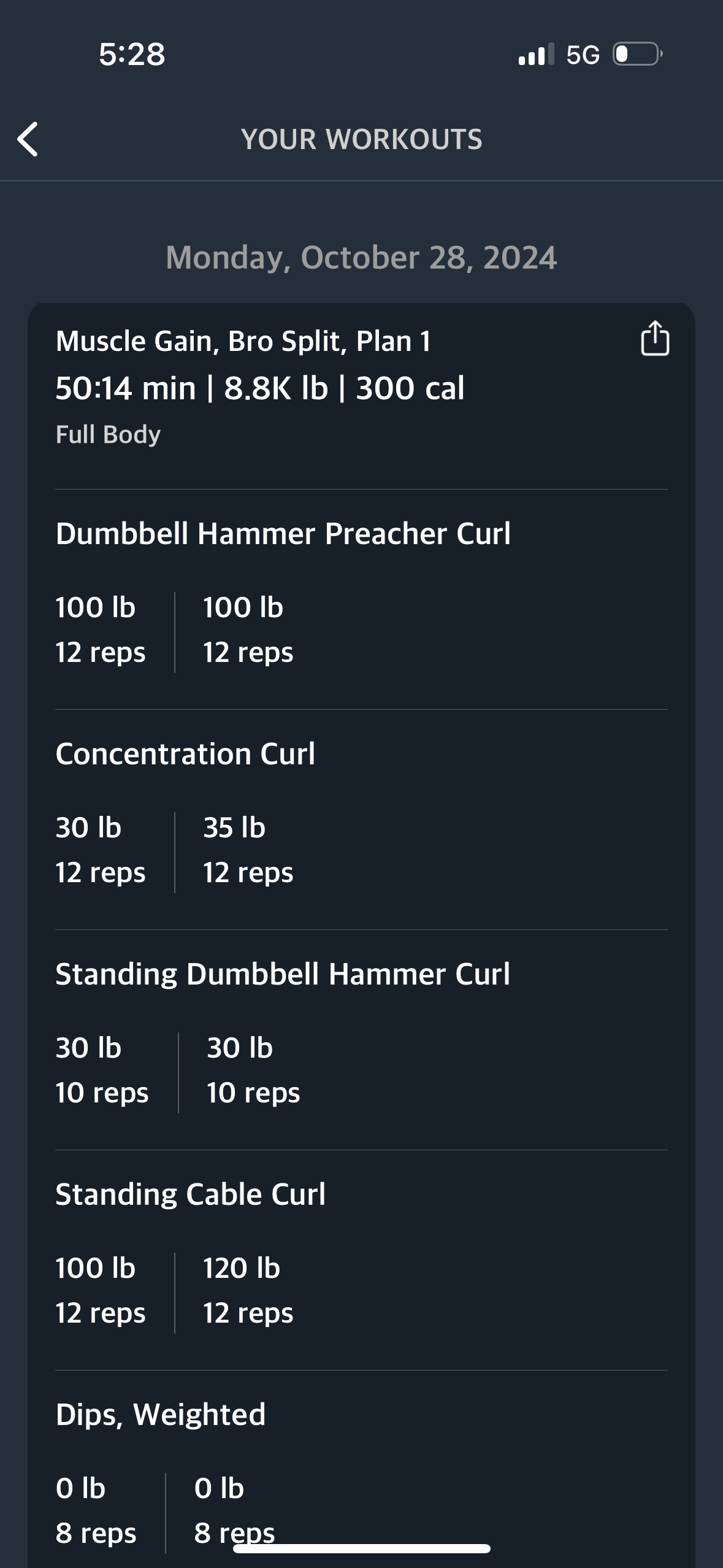Select the Your Workouts header title
The height and width of the screenshot is (1568, 723).
[x=362, y=139]
